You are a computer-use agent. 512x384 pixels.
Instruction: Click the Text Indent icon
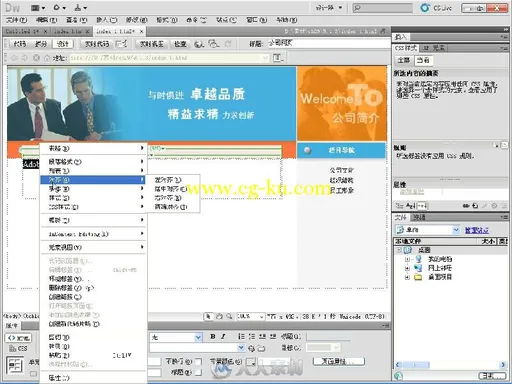point(273,337)
